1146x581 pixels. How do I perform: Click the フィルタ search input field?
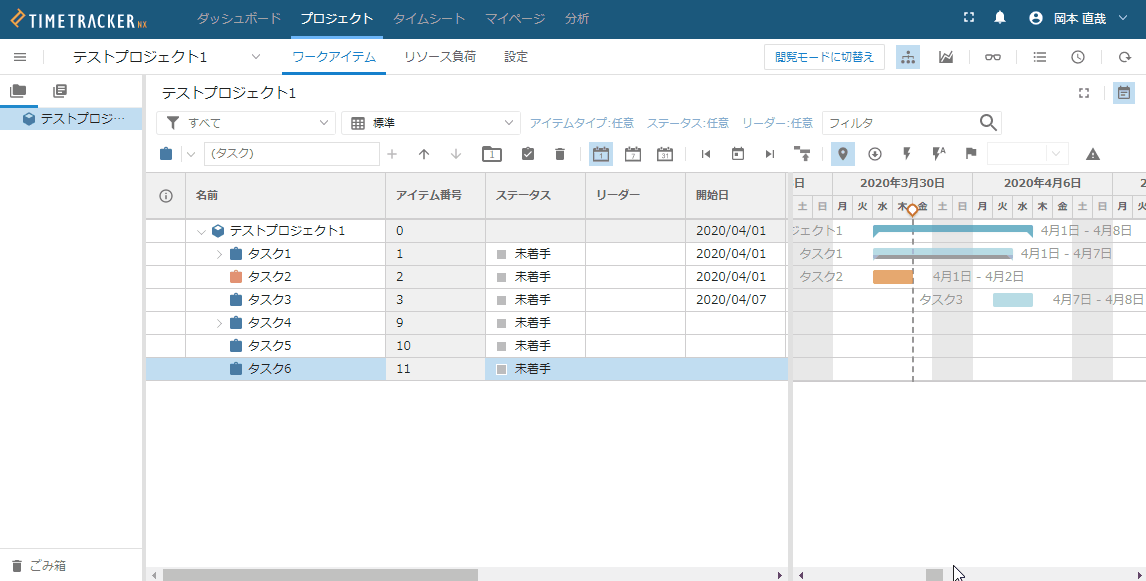pyautogui.click(x=898, y=123)
